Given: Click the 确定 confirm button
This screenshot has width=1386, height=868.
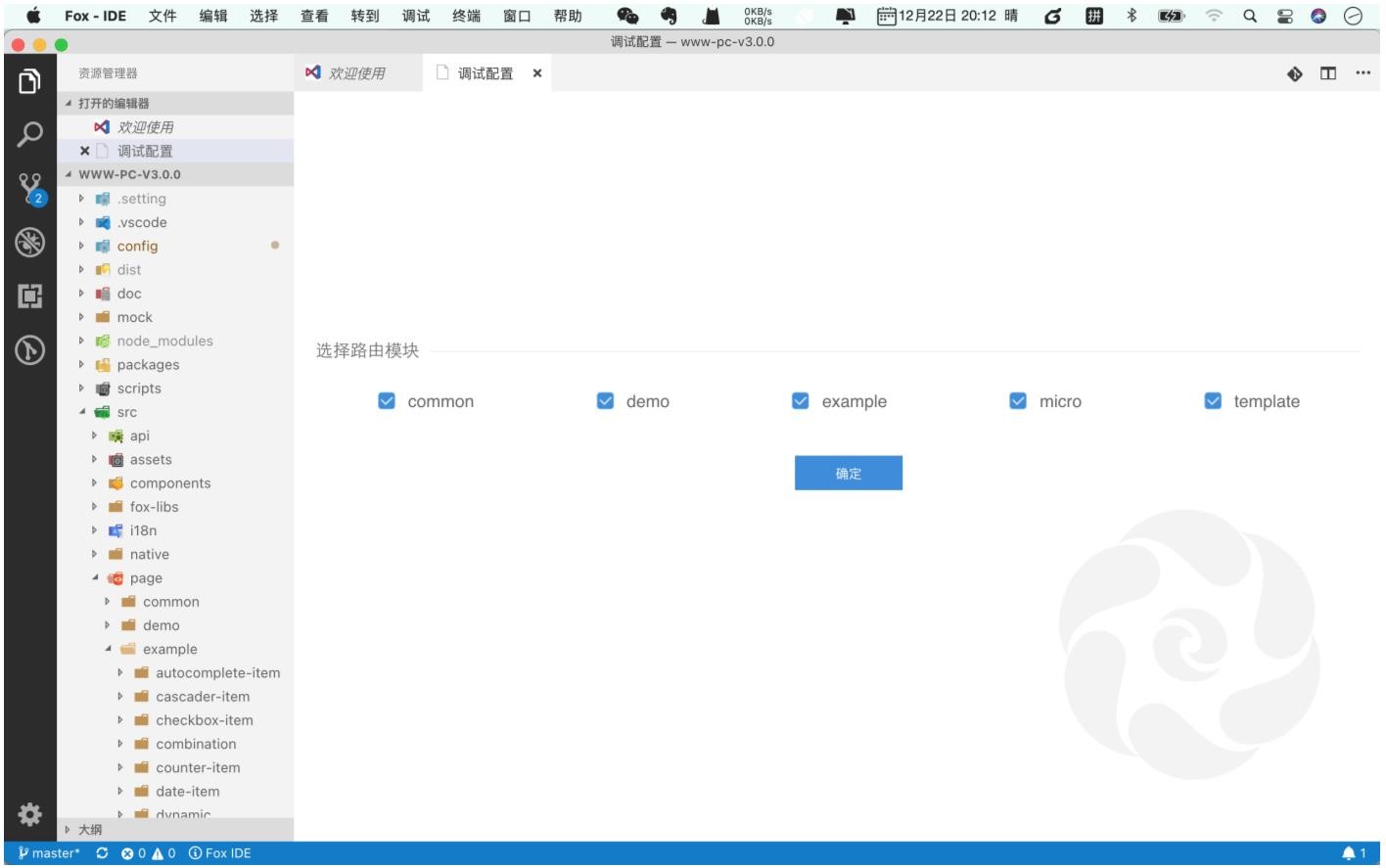Looking at the screenshot, I should pos(848,474).
